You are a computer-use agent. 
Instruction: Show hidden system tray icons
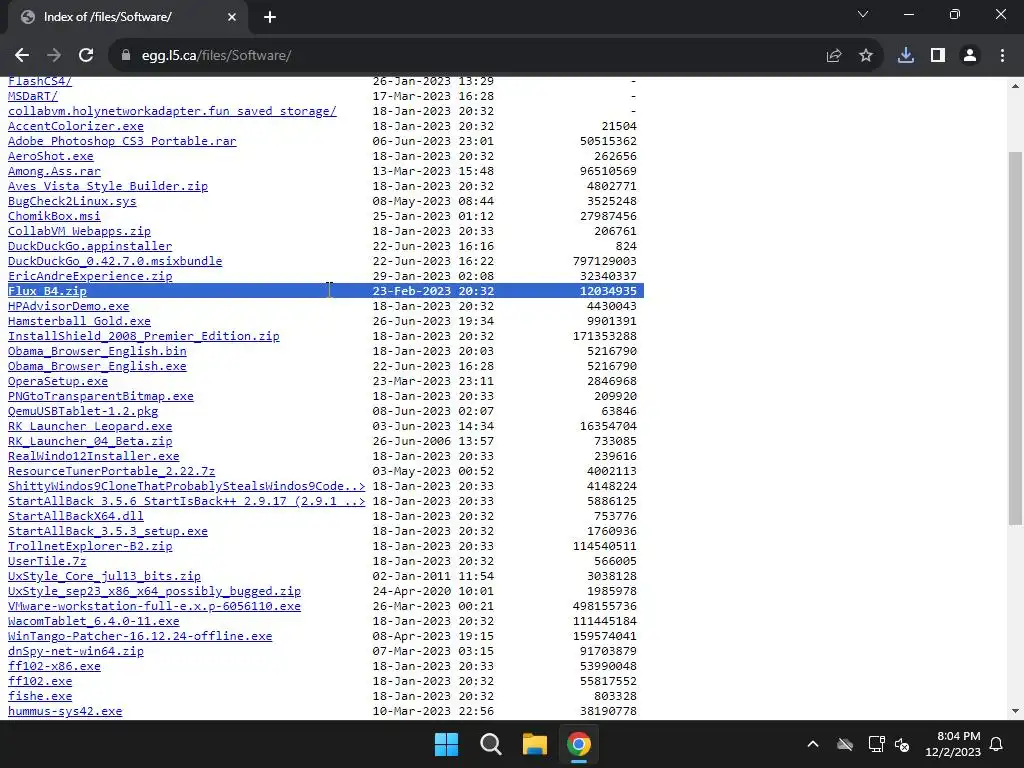(813, 744)
